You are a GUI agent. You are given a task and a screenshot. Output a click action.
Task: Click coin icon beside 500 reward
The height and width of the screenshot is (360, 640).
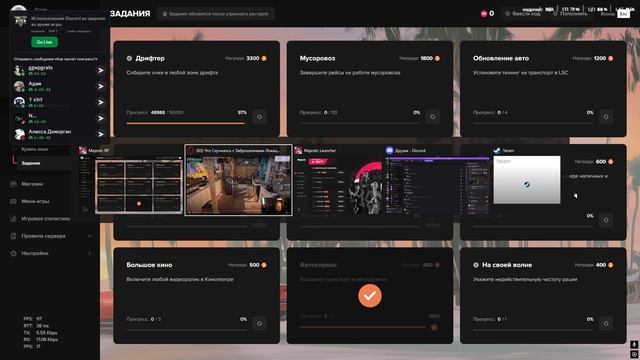(264, 265)
